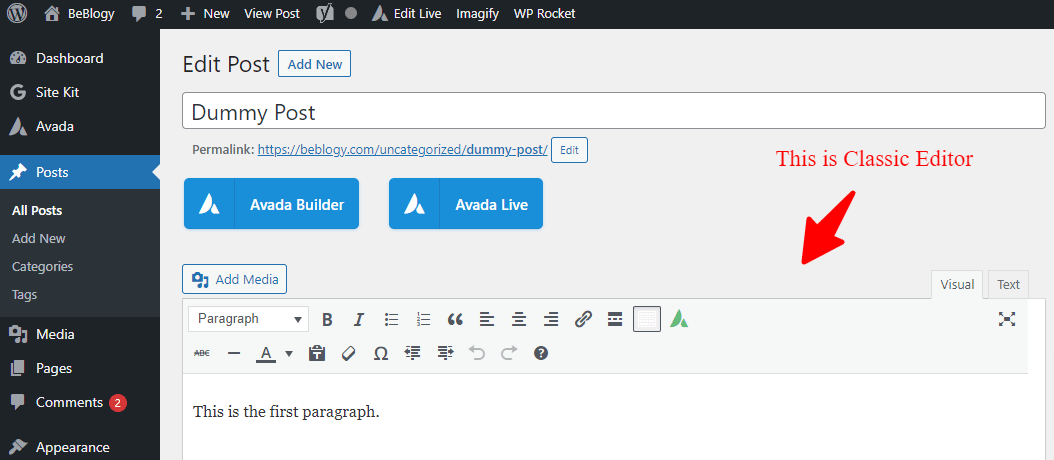
Task: Insert special character (Omega)
Action: tap(380, 353)
